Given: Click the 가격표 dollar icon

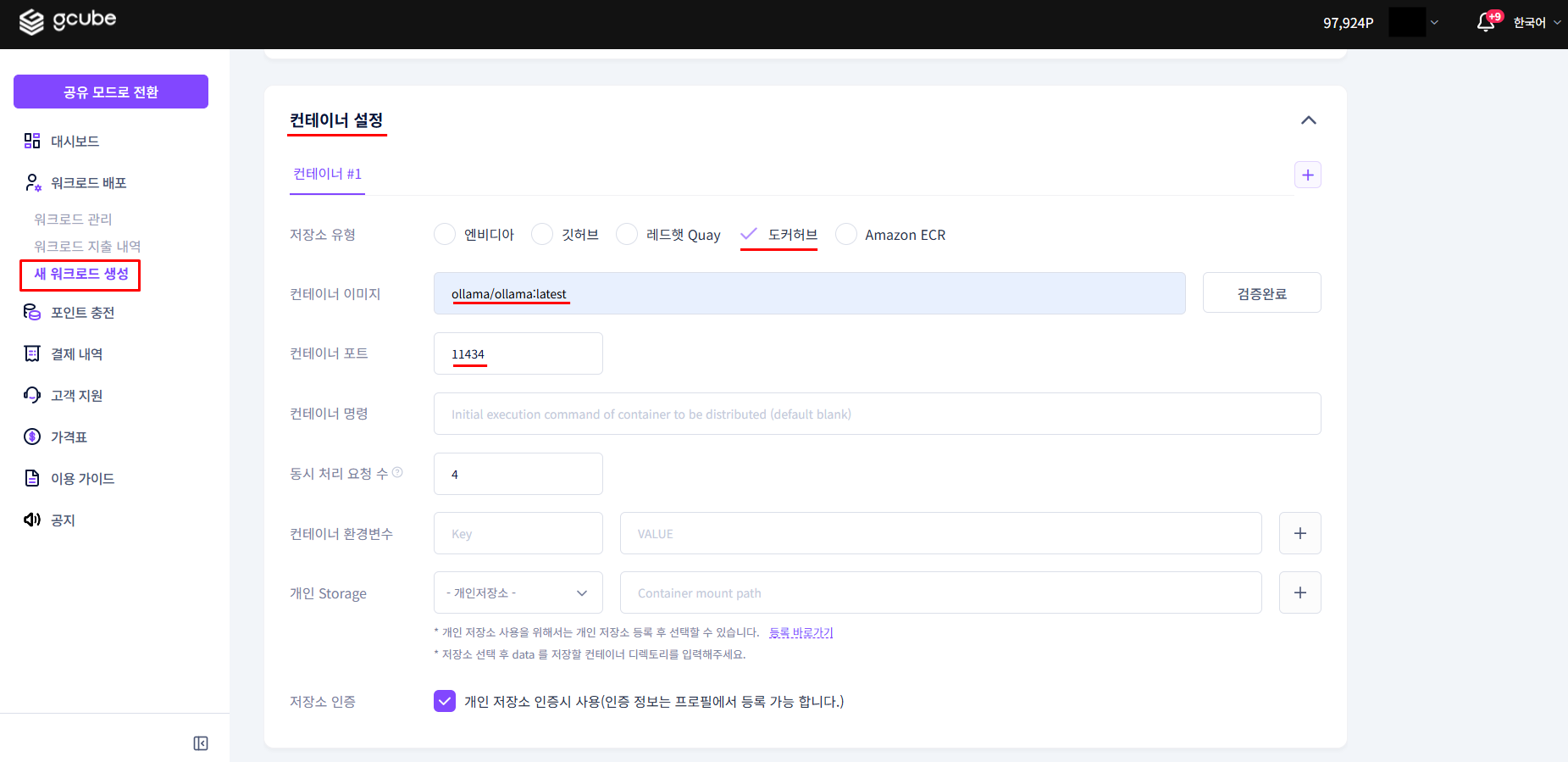Looking at the screenshot, I should (x=32, y=437).
